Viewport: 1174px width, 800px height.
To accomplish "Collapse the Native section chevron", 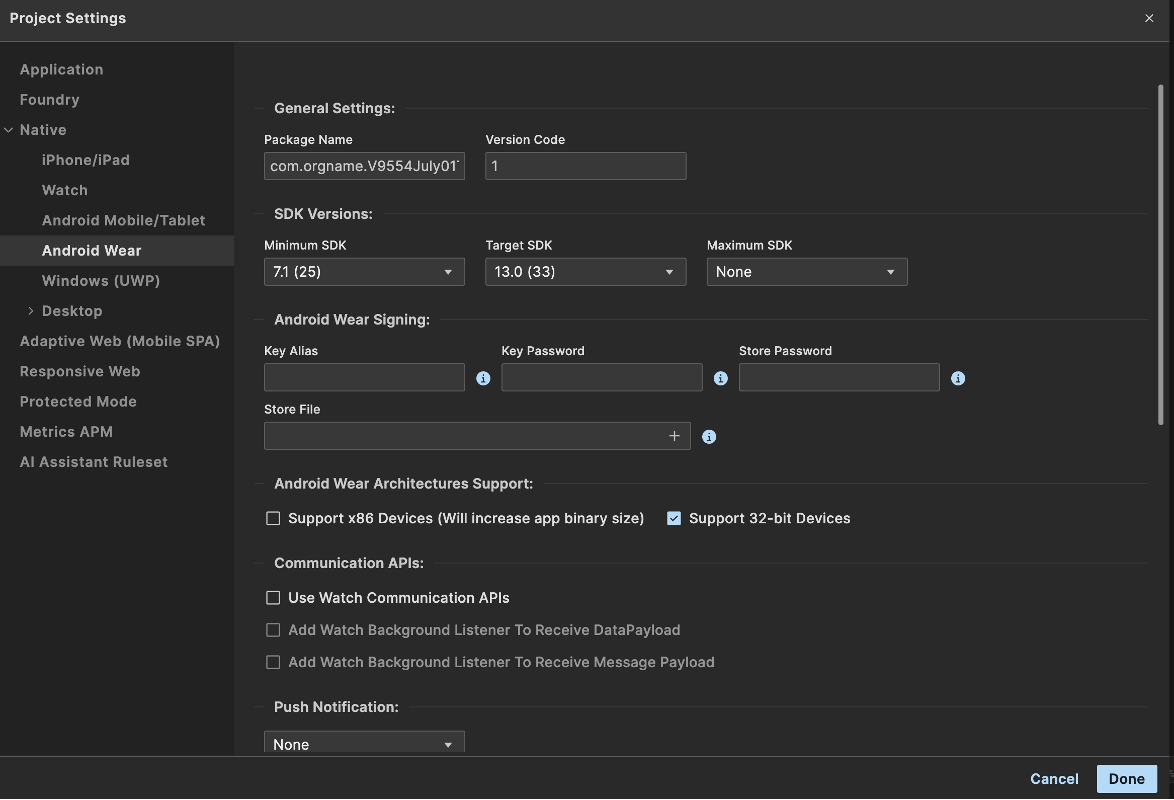I will [x=9, y=130].
